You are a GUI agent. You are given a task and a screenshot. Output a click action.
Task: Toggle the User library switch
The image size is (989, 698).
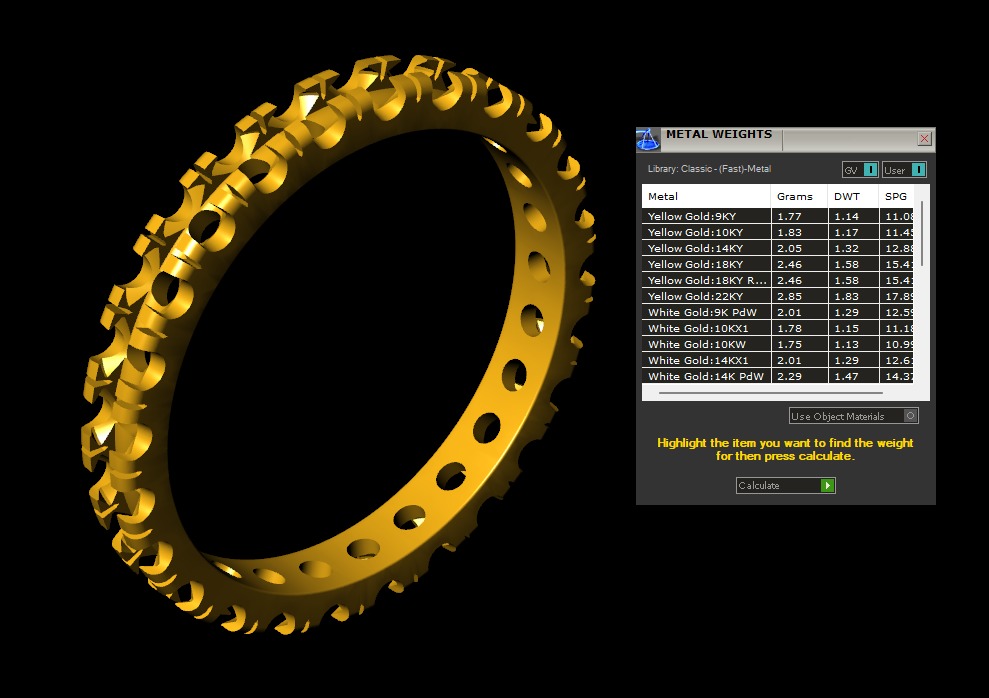[x=904, y=170]
